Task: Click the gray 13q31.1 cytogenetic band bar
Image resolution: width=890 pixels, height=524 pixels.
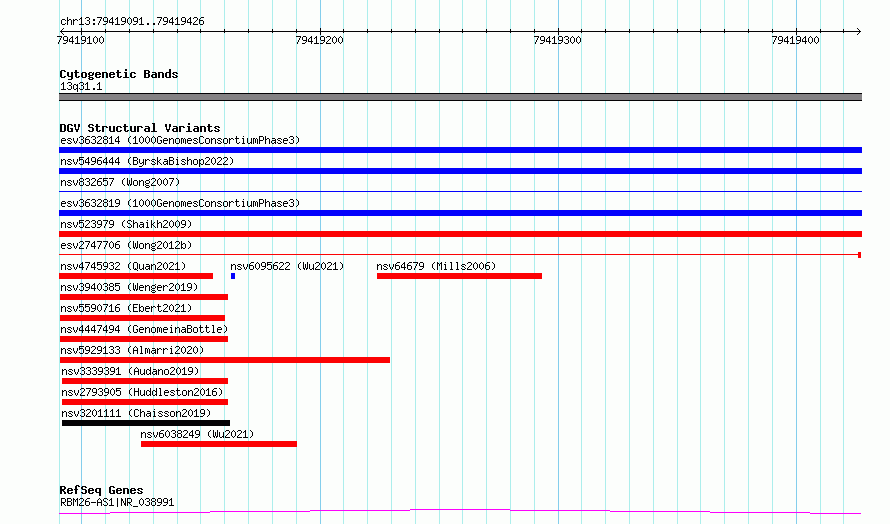Action: [x=460, y=97]
